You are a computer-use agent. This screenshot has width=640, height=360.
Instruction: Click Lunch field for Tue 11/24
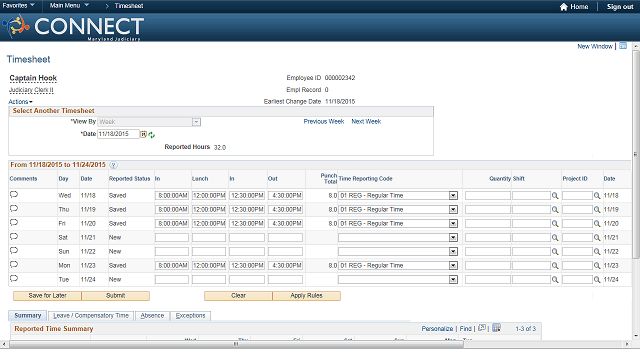coord(209,280)
